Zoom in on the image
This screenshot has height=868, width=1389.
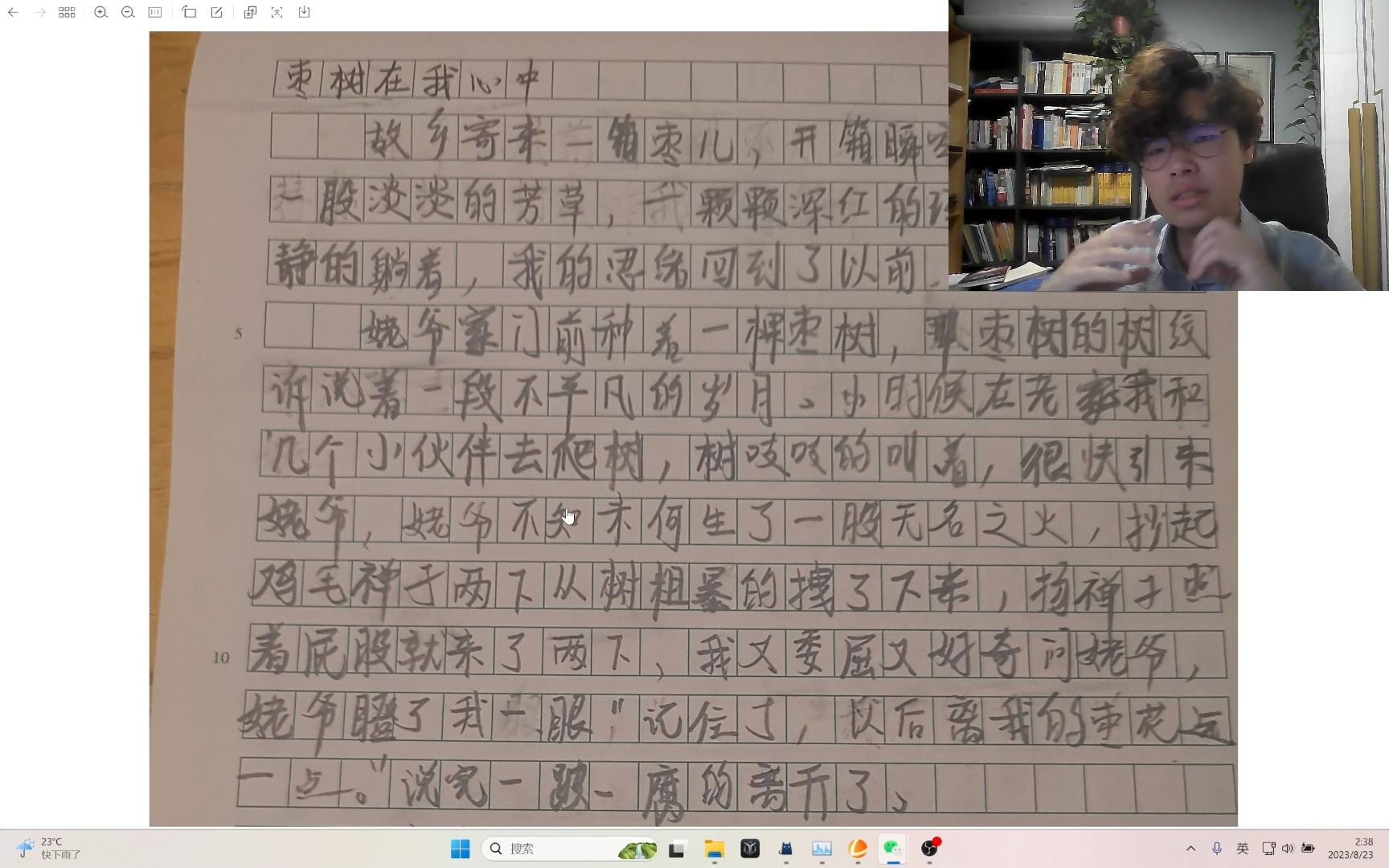pyautogui.click(x=100, y=12)
